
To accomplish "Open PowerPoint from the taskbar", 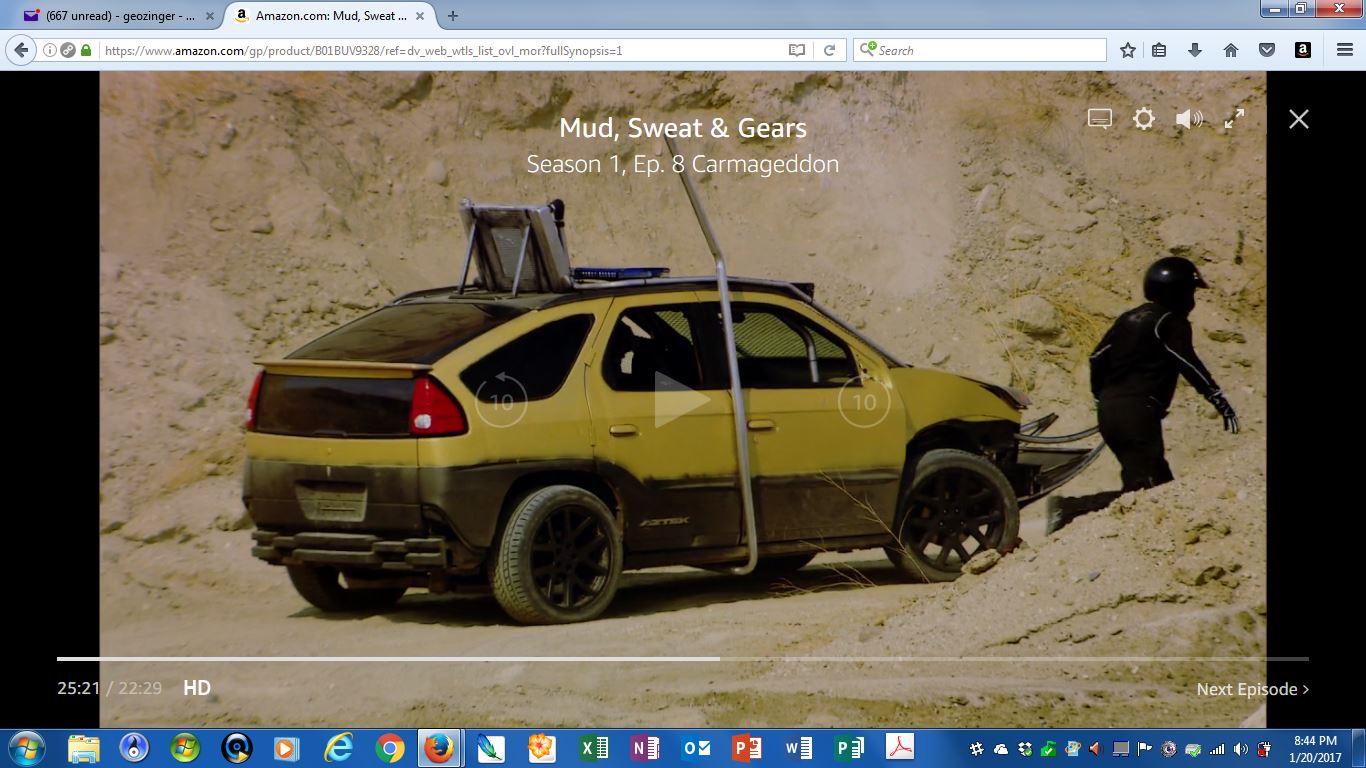I will (x=747, y=748).
